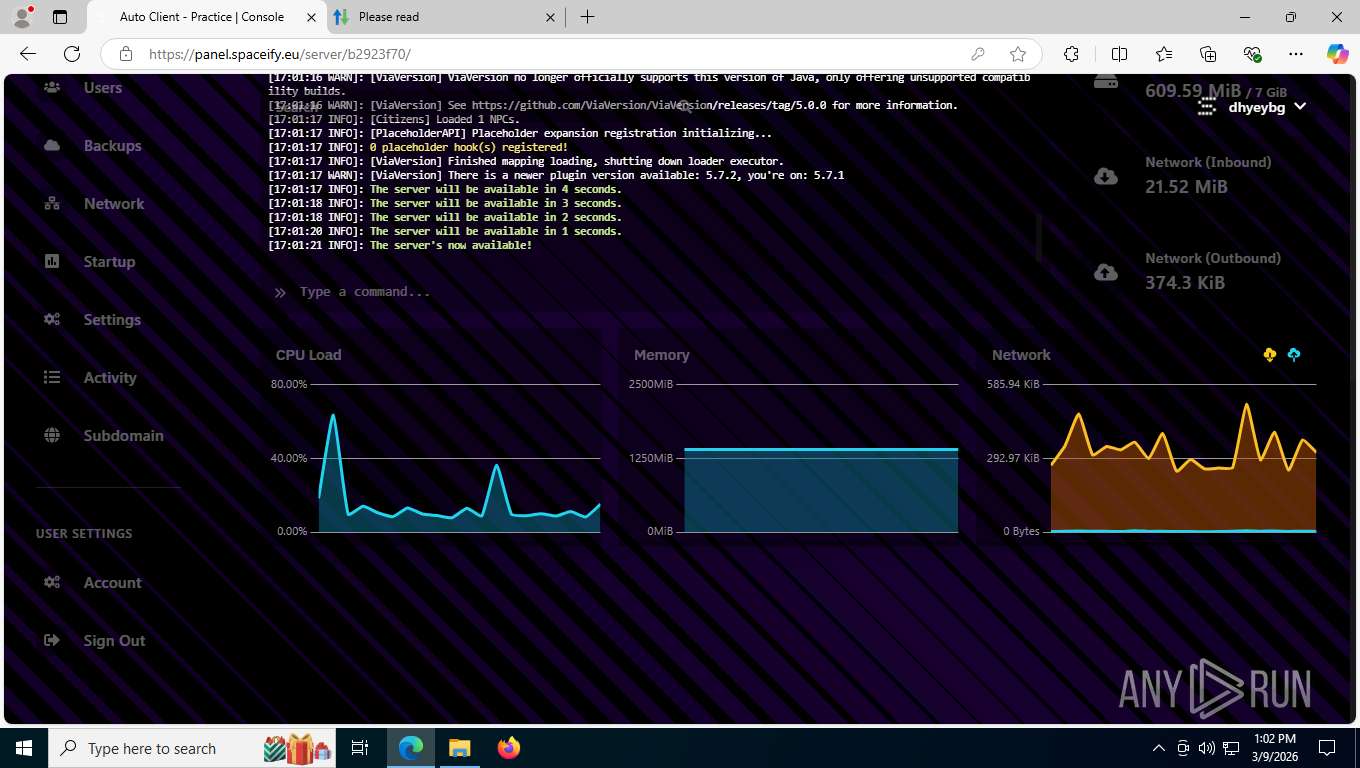
Task: Open the tab actions menu icon
Action: pos(60,17)
